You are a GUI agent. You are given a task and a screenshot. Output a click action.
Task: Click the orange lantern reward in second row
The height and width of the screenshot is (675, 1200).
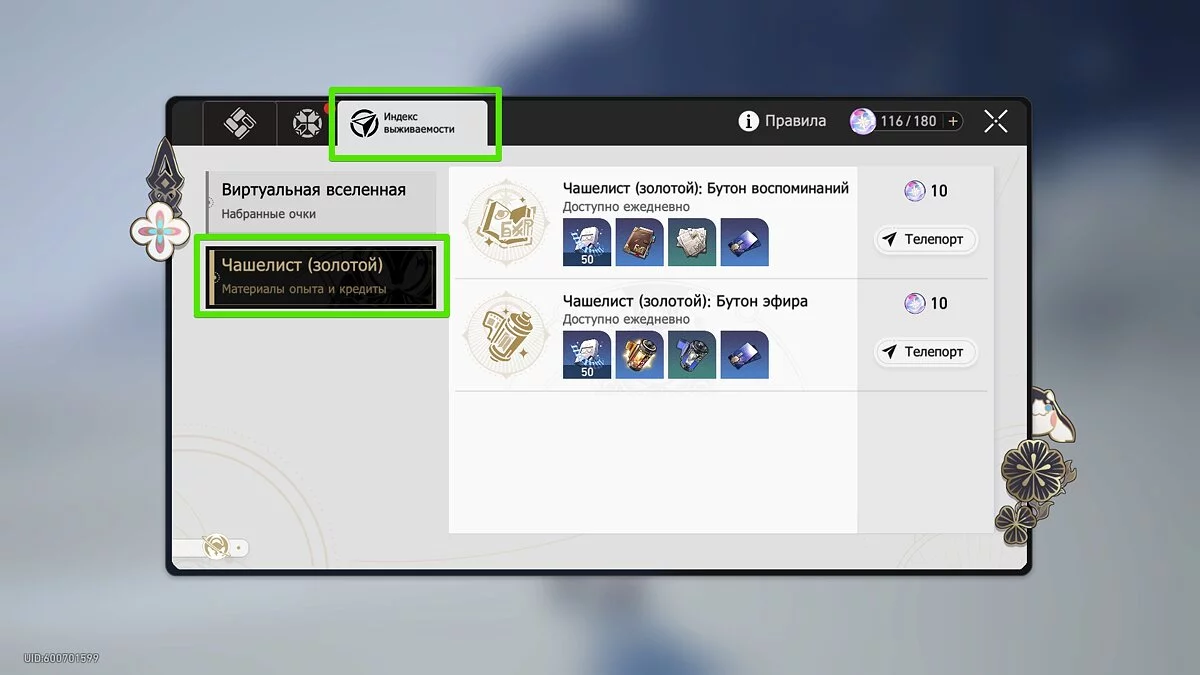[x=639, y=355]
